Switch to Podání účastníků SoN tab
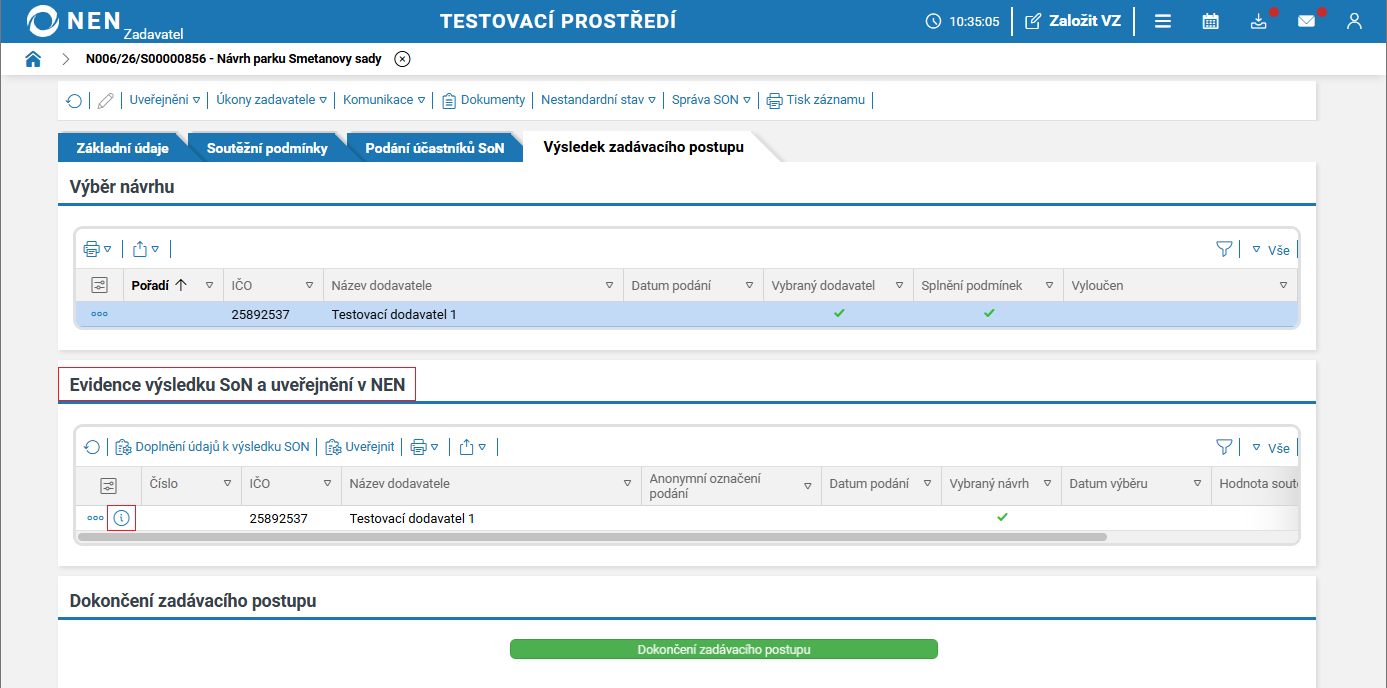Image resolution: width=1387 pixels, height=688 pixels. (x=435, y=148)
